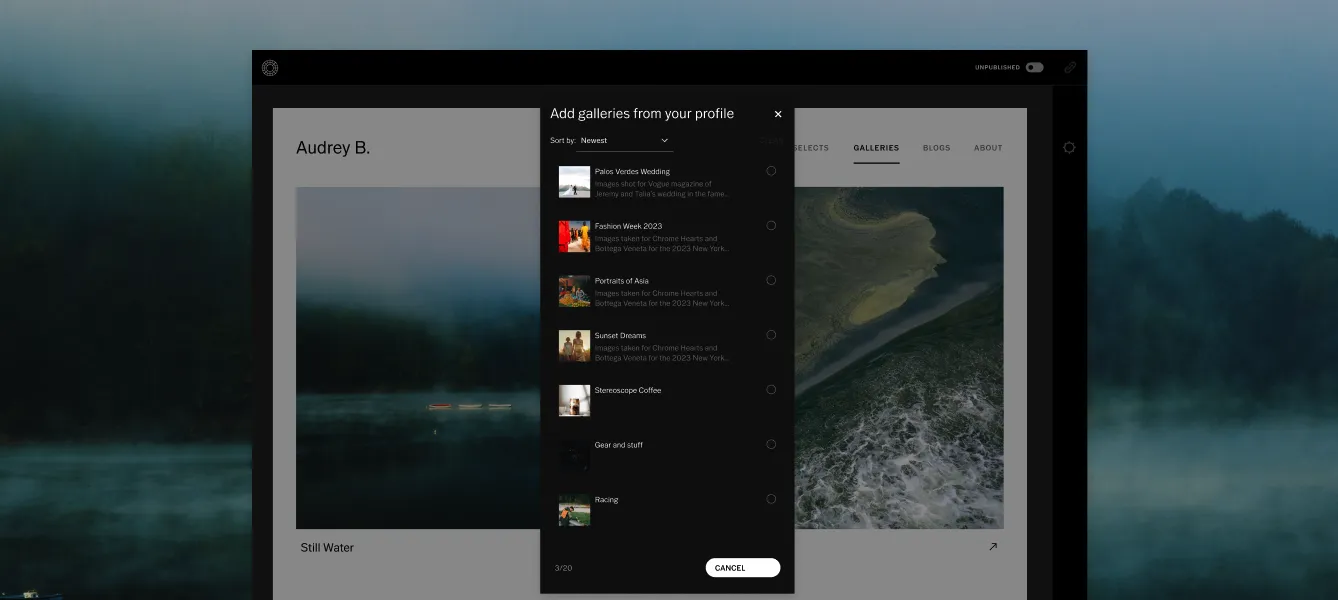Click the Stereoscope Coffee thumbnail
1338x600 pixels.
click(x=574, y=401)
